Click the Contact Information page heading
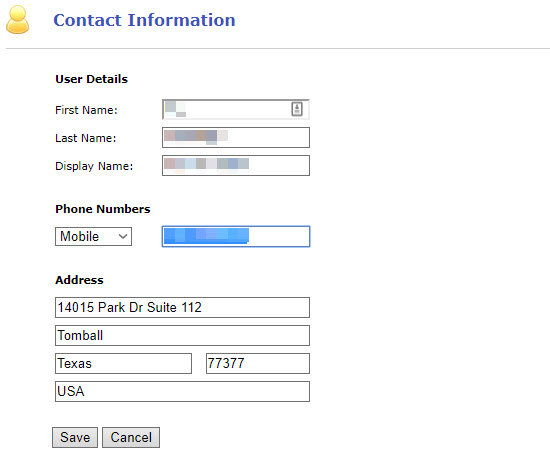 point(144,20)
